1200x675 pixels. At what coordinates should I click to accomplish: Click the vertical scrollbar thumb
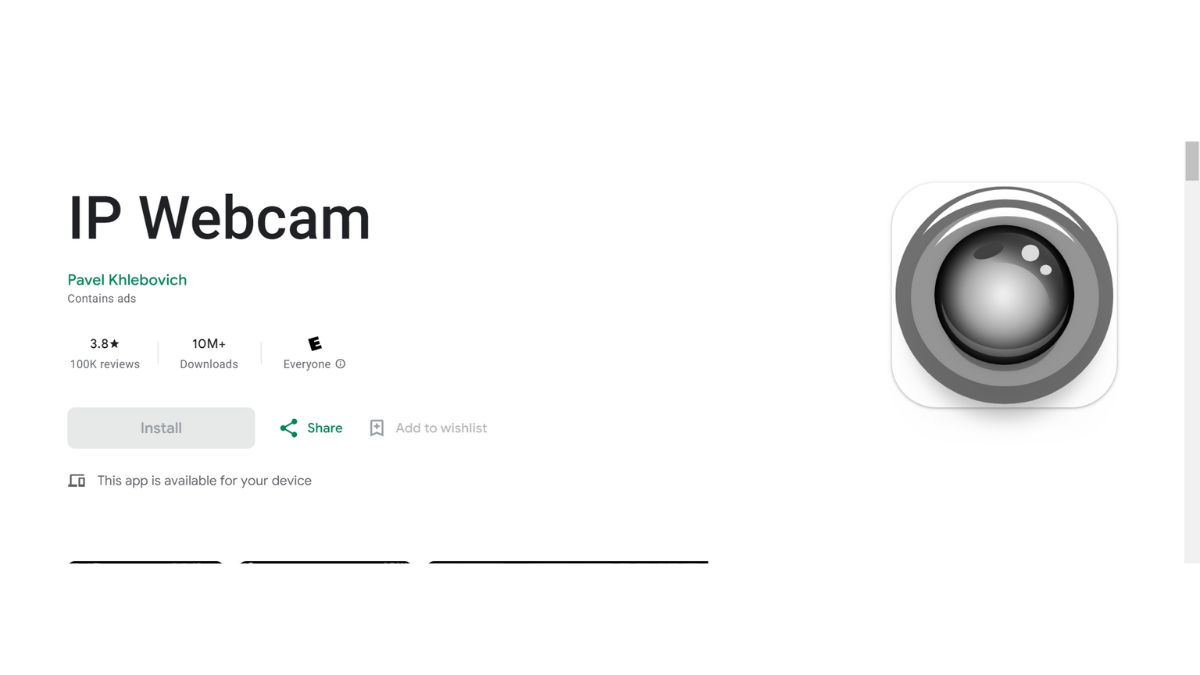[1192, 161]
